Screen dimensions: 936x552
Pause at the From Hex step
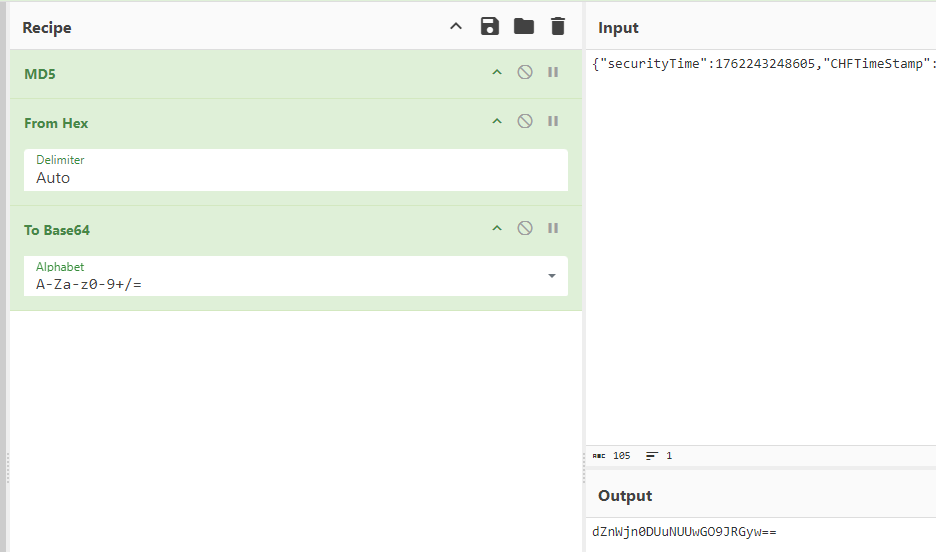pos(552,121)
